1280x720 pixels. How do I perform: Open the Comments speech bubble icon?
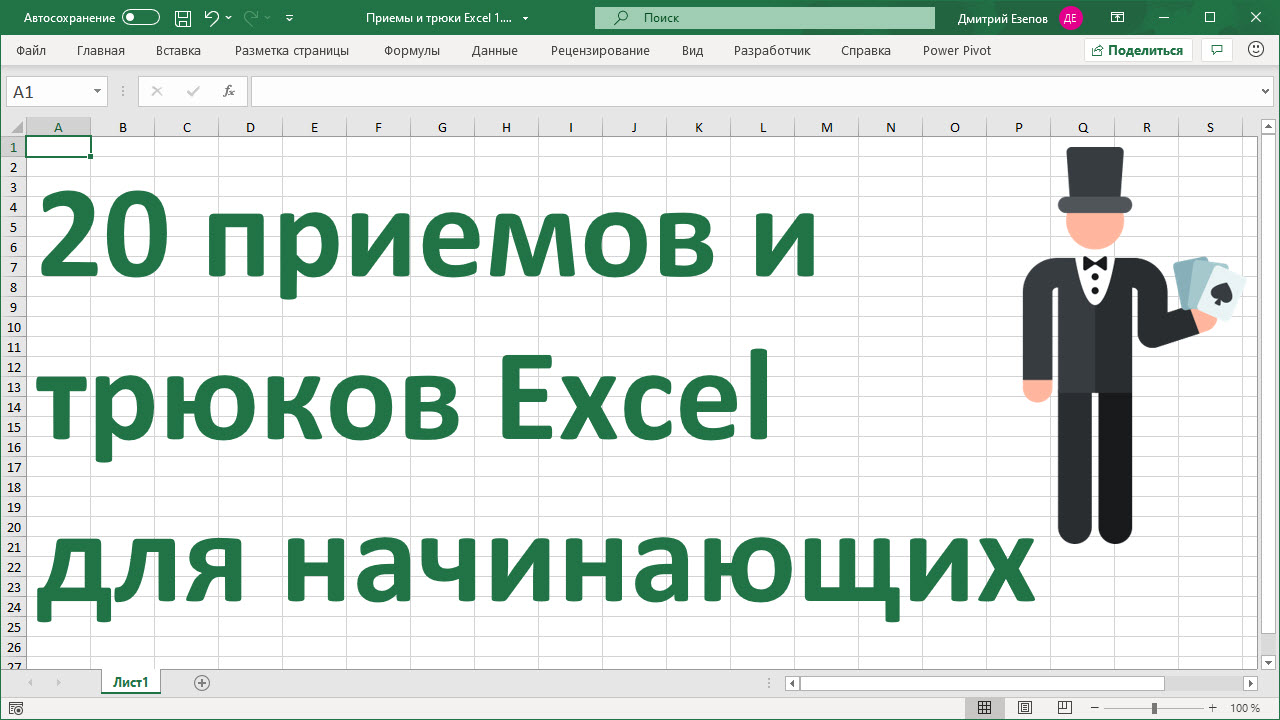1216,50
